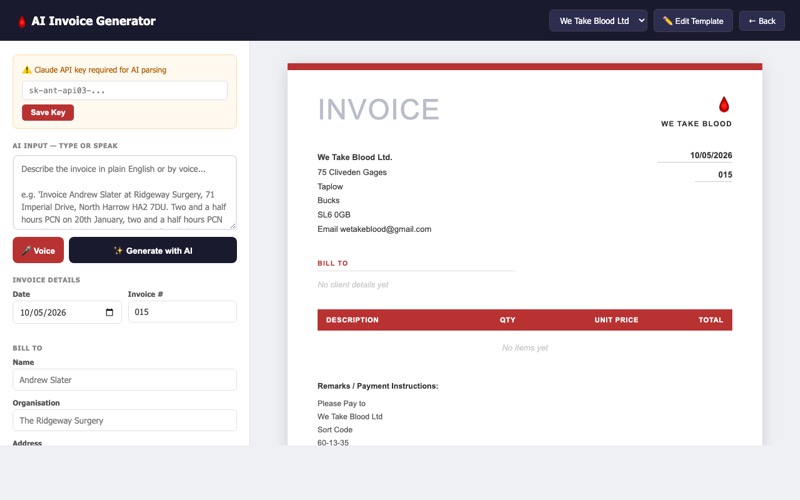
Task: Open the calendar picker icon in Date field
Action: click(x=109, y=312)
